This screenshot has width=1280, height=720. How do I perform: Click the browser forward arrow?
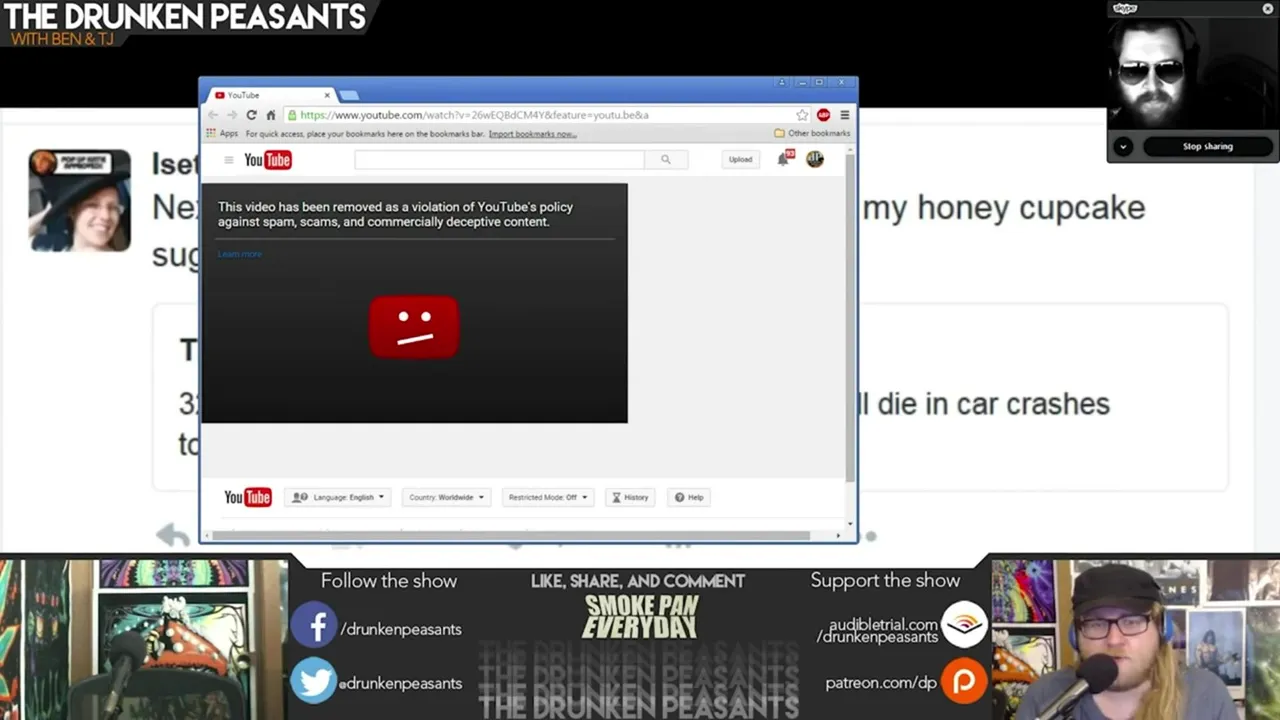point(232,115)
